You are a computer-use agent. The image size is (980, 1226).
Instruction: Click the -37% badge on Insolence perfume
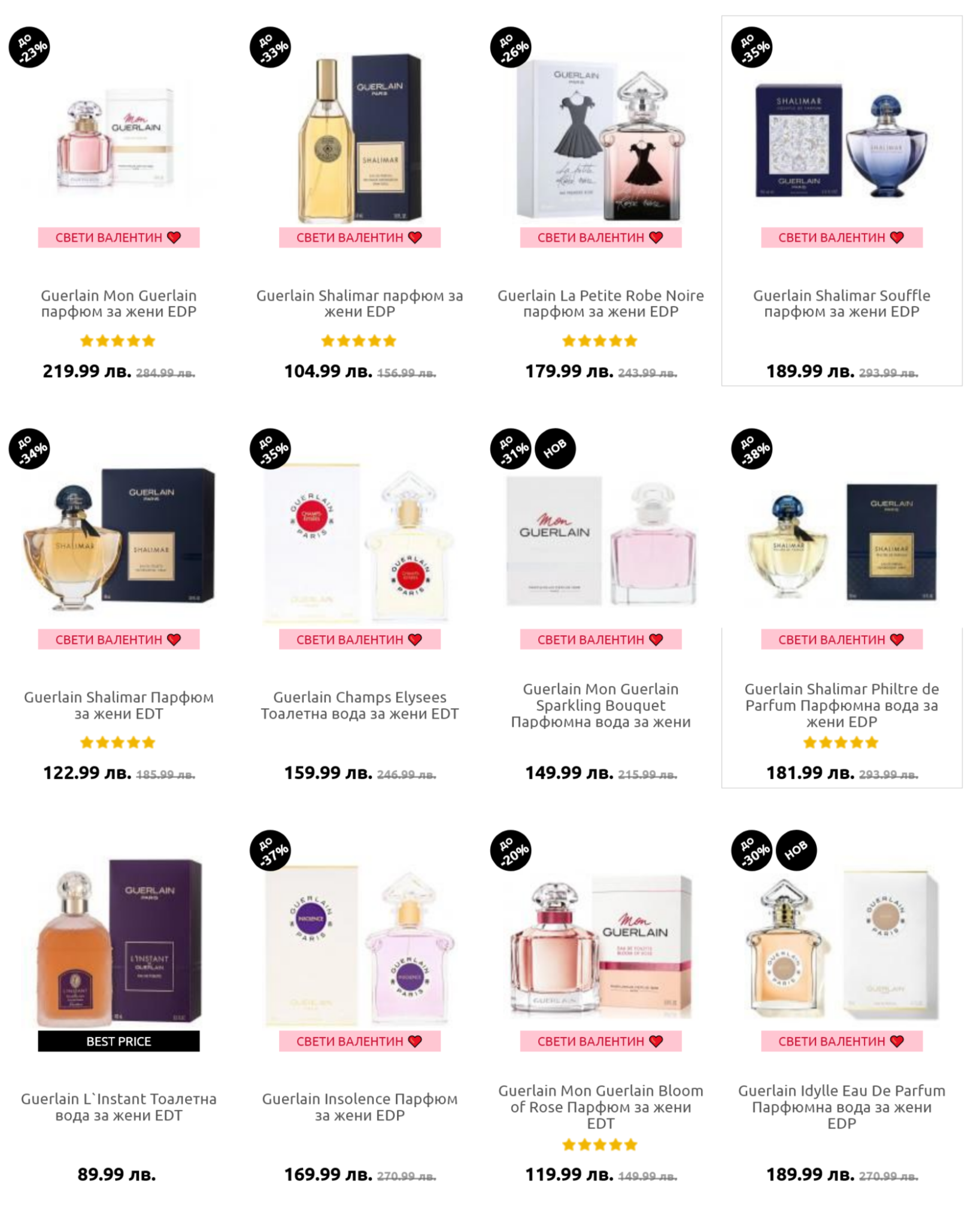270,850
